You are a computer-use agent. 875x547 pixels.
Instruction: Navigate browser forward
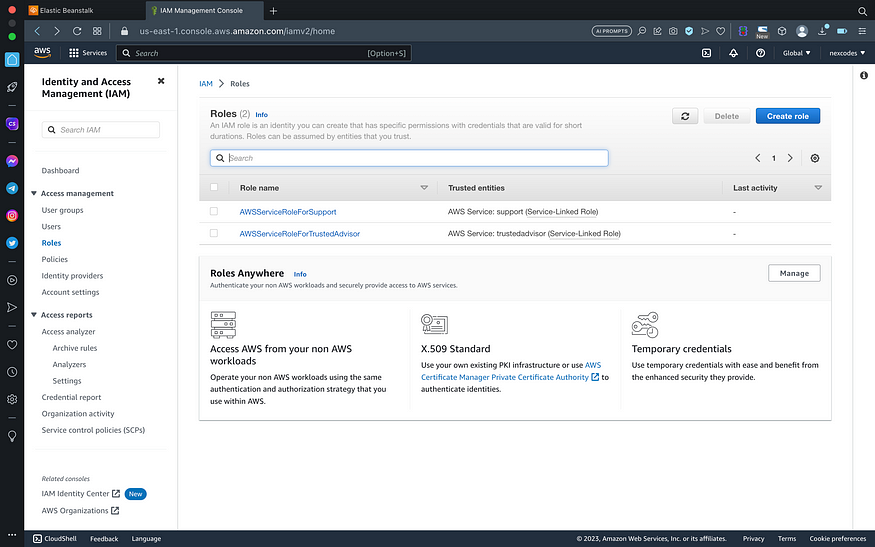pos(56,31)
